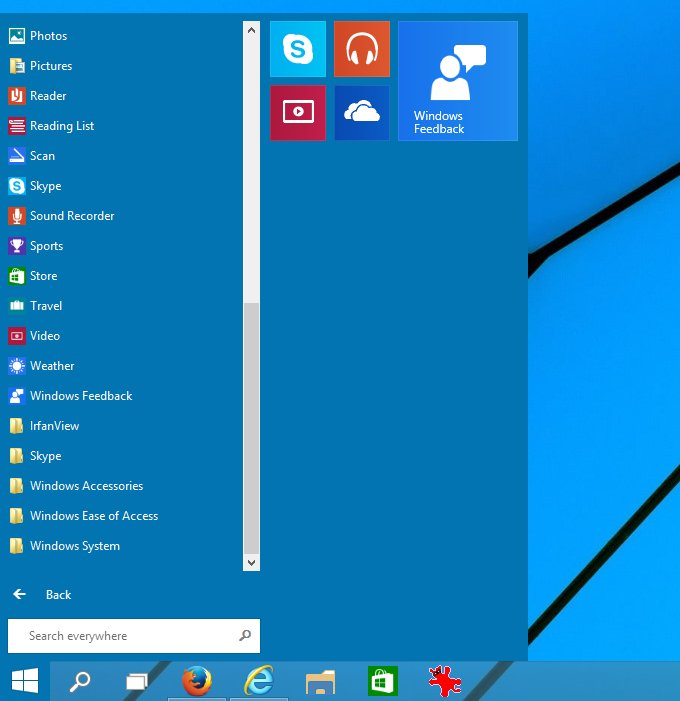The width and height of the screenshot is (680, 701).
Task: Click the app list scrollbar thumb
Action: tap(251, 428)
